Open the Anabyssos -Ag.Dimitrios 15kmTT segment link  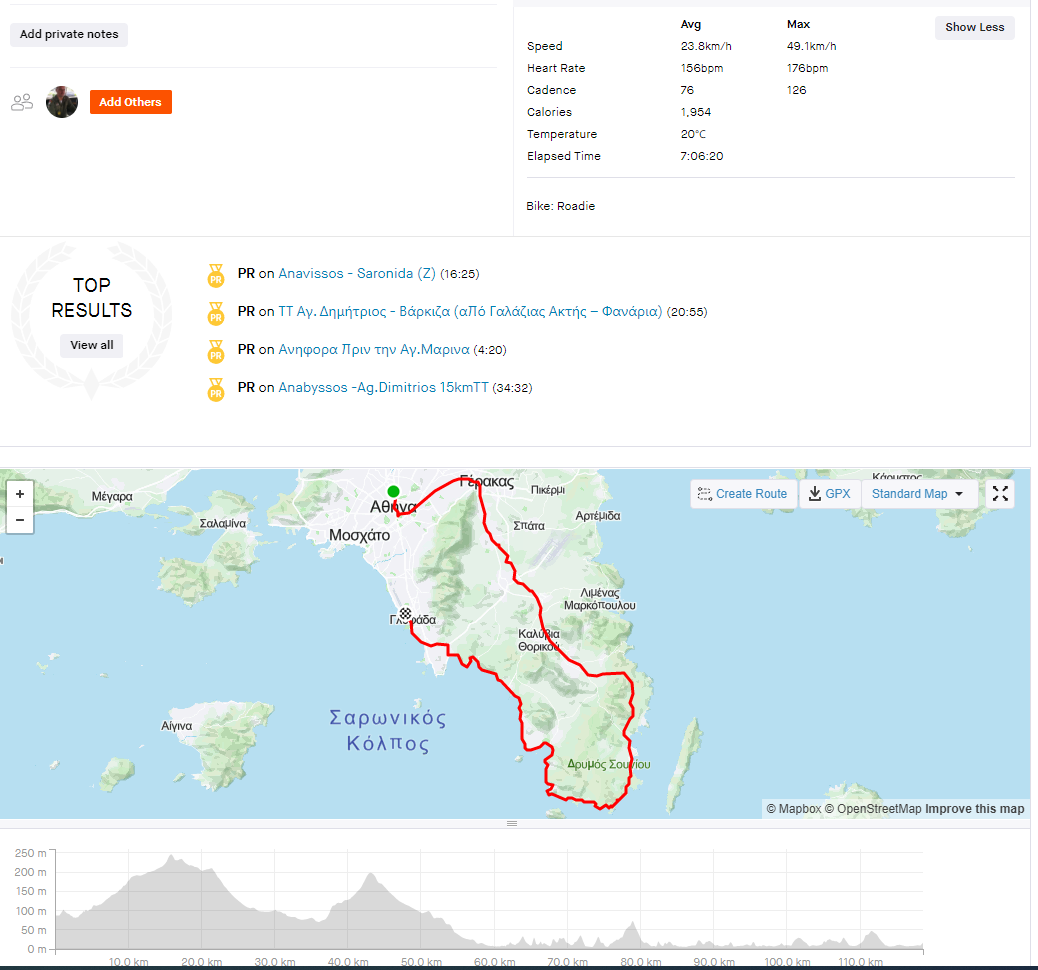tap(383, 387)
